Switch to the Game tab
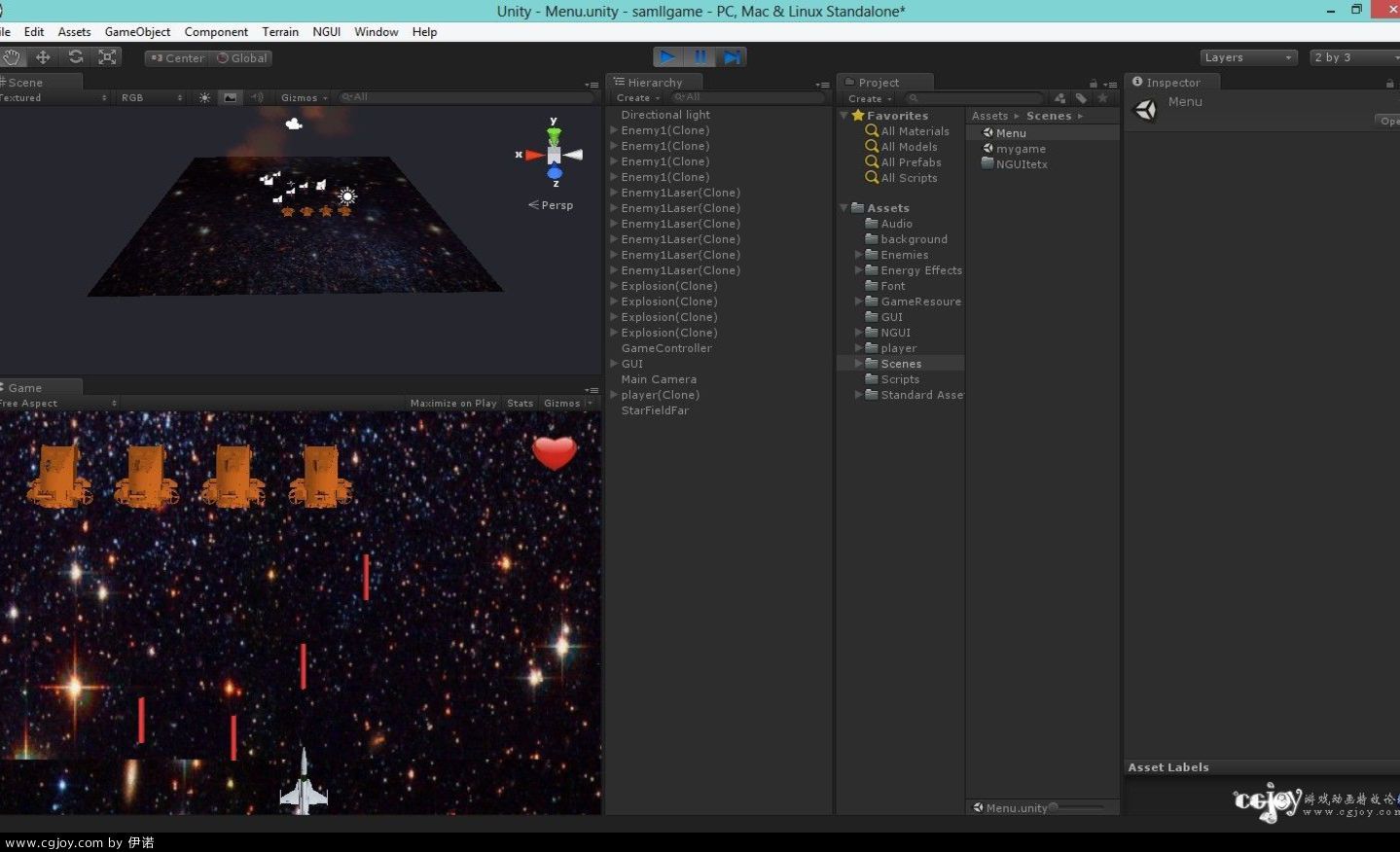The image size is (1400, 852). (39, 387)
